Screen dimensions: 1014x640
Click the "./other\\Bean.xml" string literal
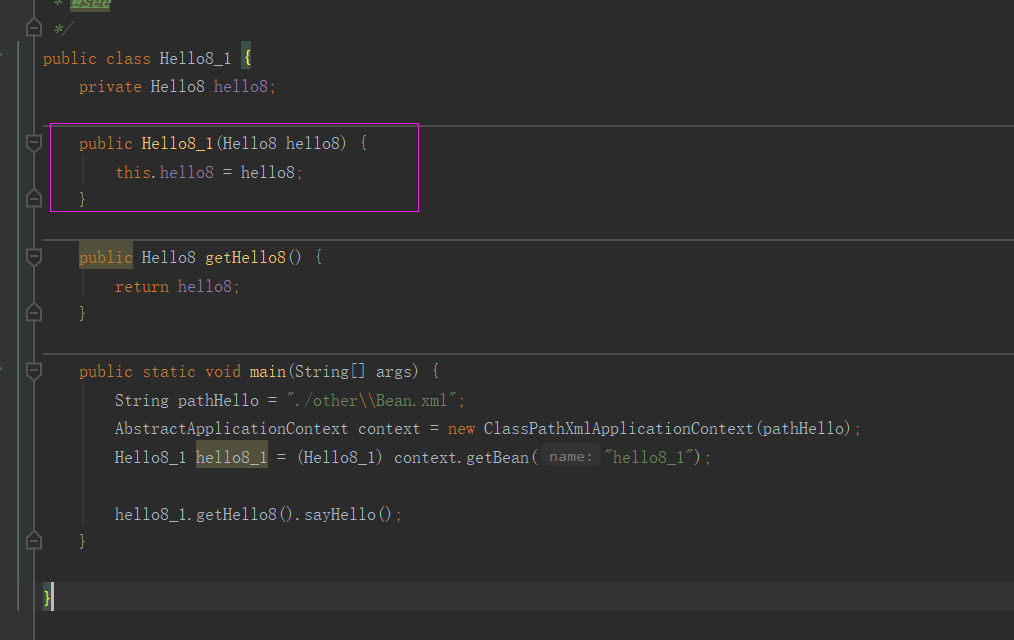[371, 400]
